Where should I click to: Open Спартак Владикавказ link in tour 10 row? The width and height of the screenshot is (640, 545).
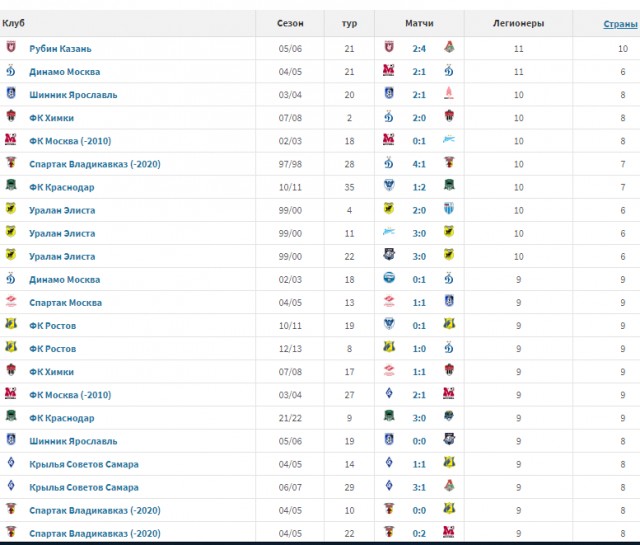click(x=95, y=510)
